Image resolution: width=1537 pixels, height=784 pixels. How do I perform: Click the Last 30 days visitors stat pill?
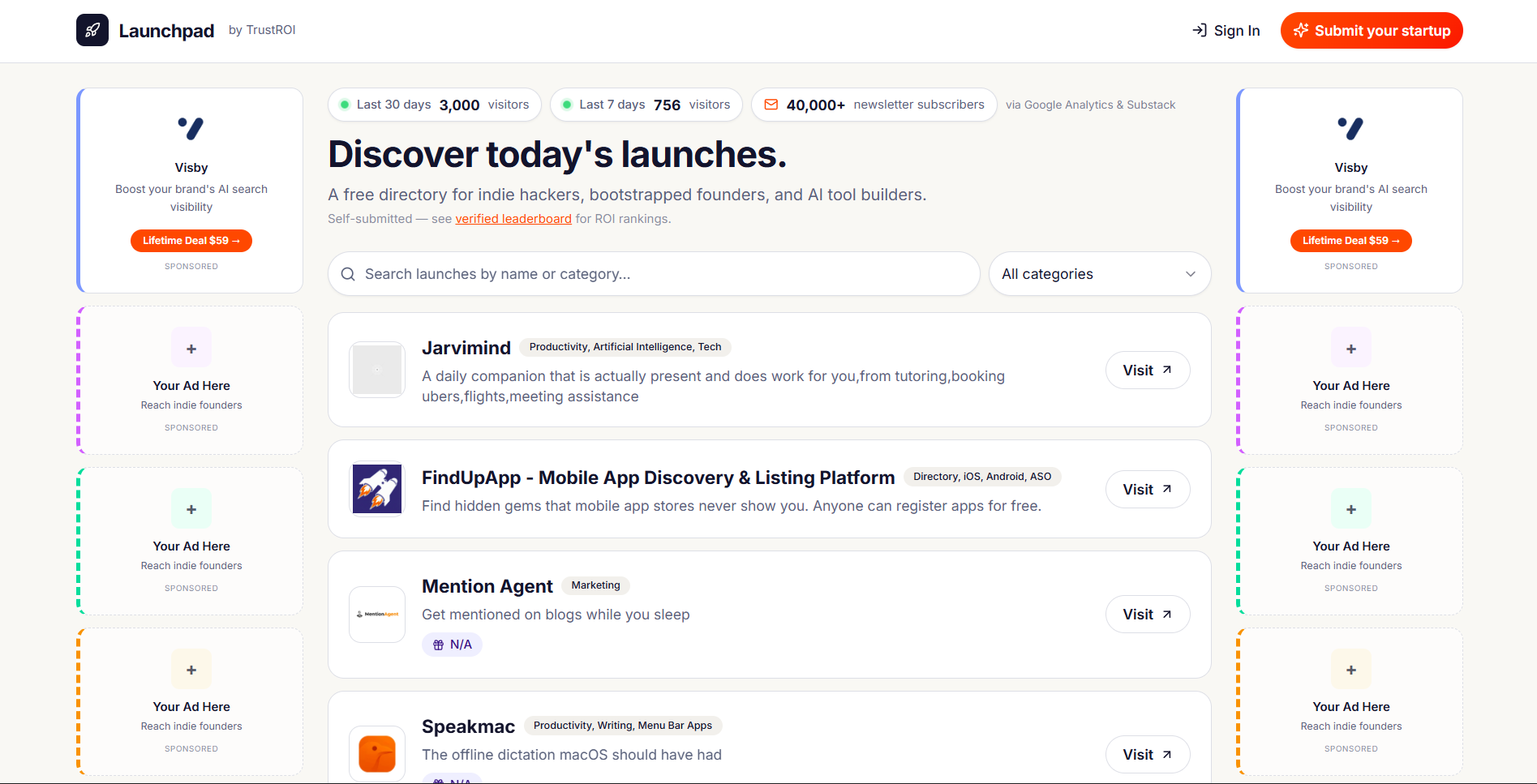[x=434, y=104]
